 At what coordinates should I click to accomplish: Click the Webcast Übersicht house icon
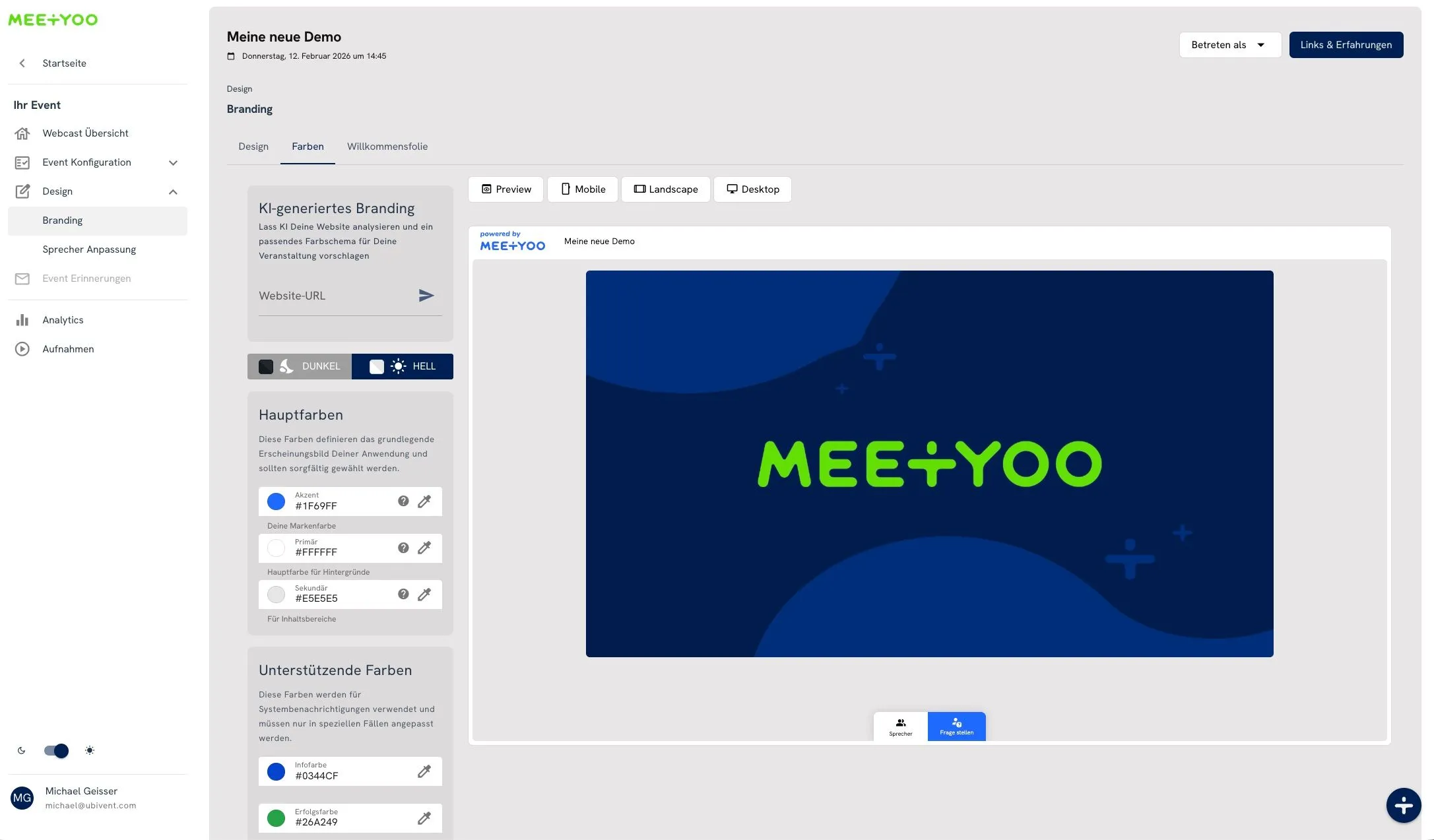[22, 133]
